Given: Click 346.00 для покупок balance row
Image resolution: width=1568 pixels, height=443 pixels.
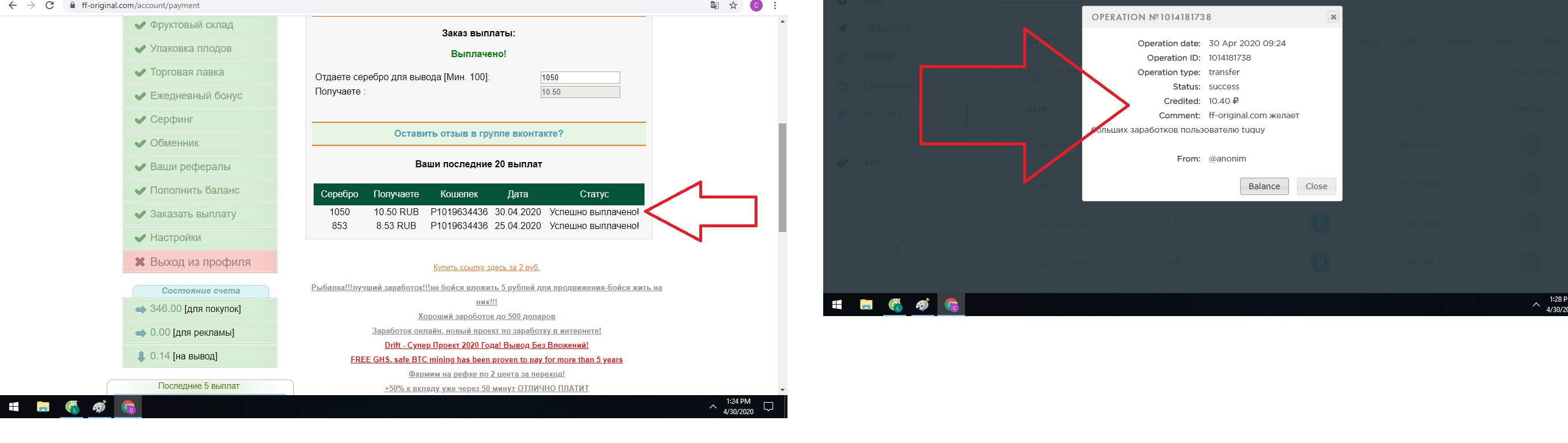Looking at the screenshot, I should (x=200, y=309).
